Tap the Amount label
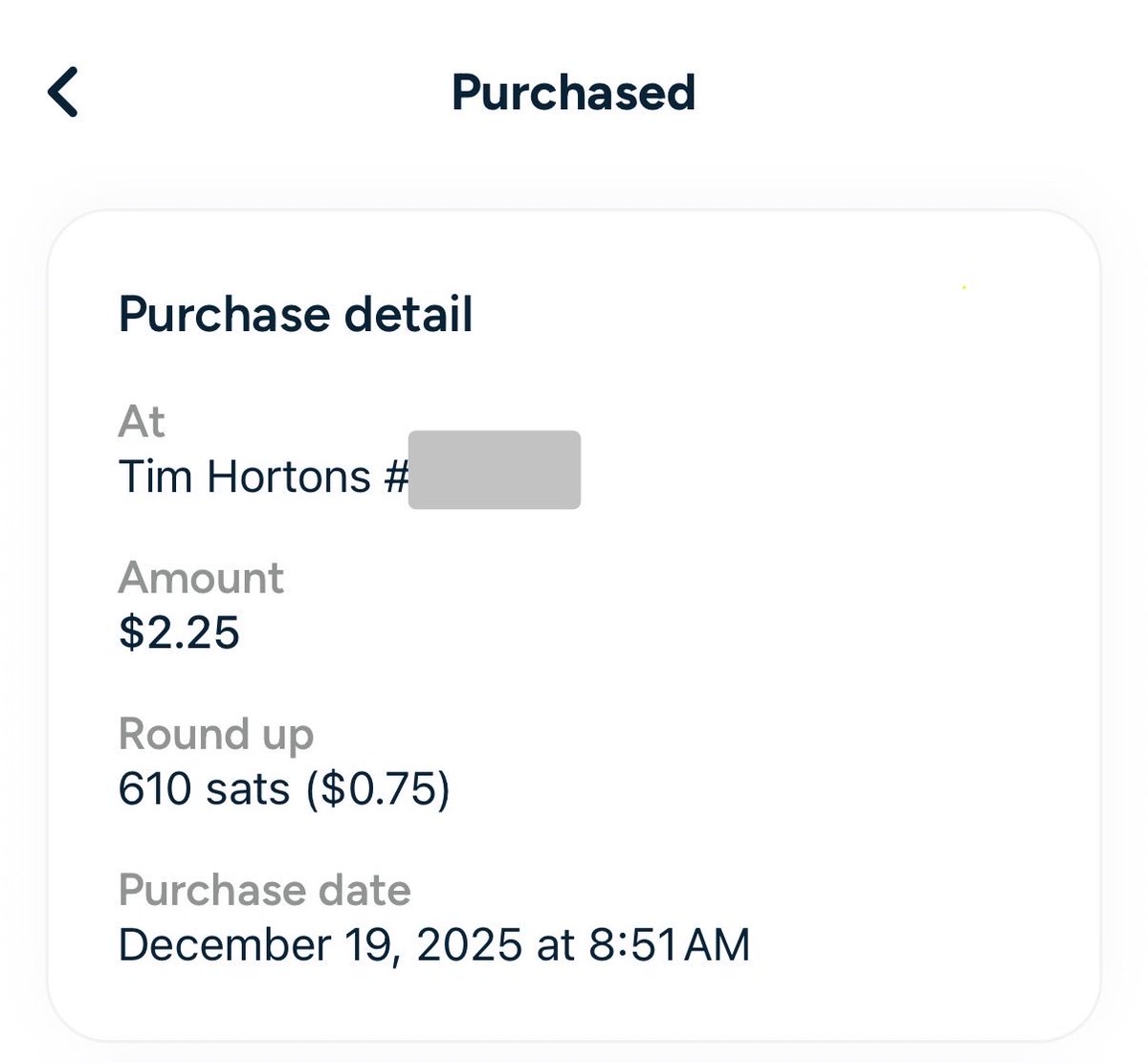 (201, 578)
